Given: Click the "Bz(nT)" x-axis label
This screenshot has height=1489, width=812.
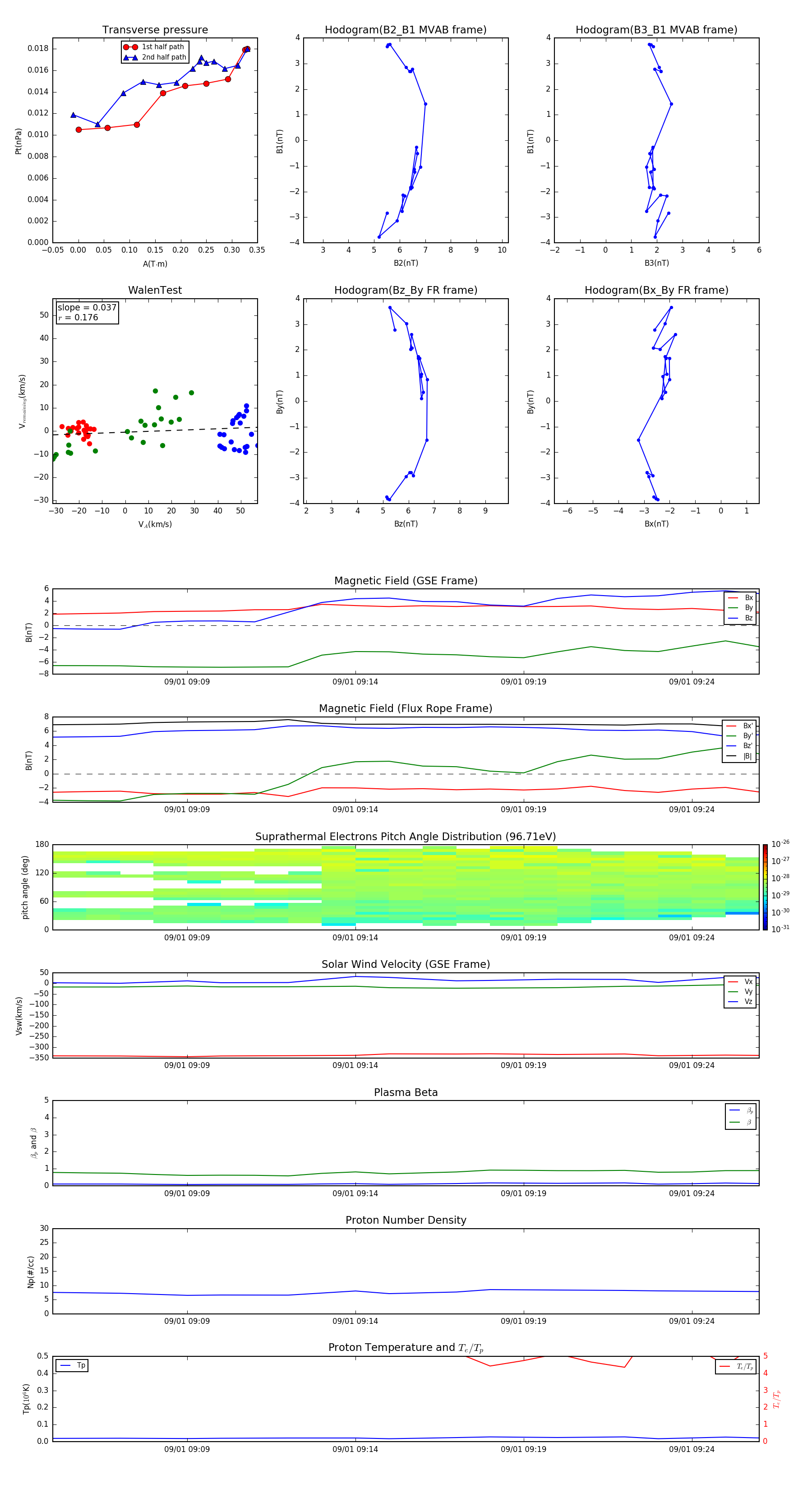Looking at the screenshot, I should click(406, 524).
